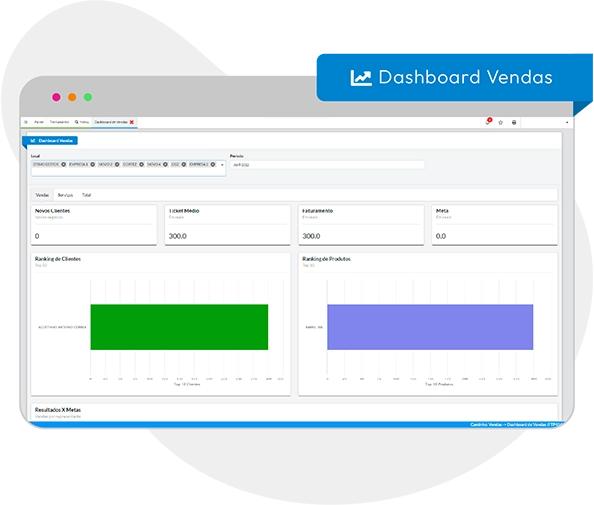This screenshot has width=594, height=505.
Task: Remove the first Local tag chip
Action: [63, 164]
